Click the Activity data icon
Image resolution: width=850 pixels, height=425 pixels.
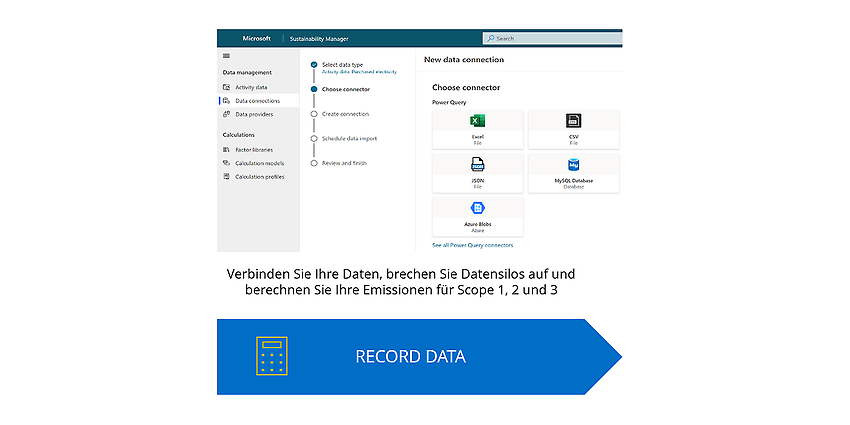tap(227, 87)
